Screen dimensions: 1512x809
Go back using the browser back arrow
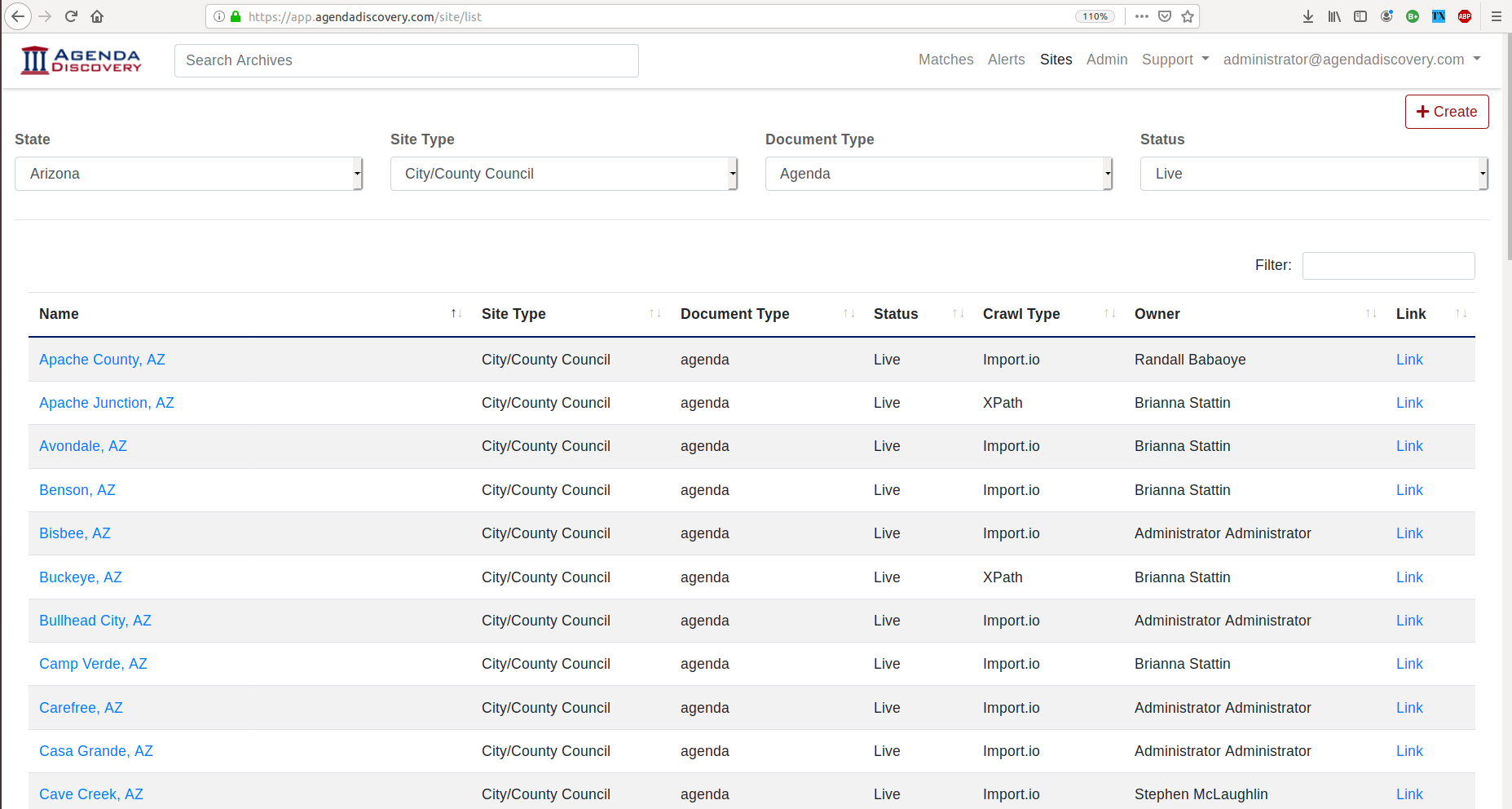(18, 16)
